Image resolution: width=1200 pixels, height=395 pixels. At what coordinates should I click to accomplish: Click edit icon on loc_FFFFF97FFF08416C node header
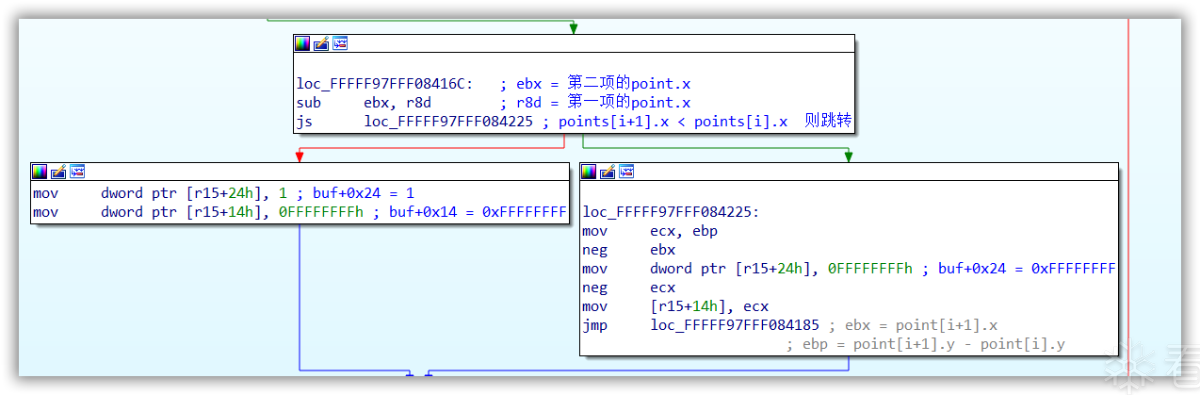coord(321,43)
